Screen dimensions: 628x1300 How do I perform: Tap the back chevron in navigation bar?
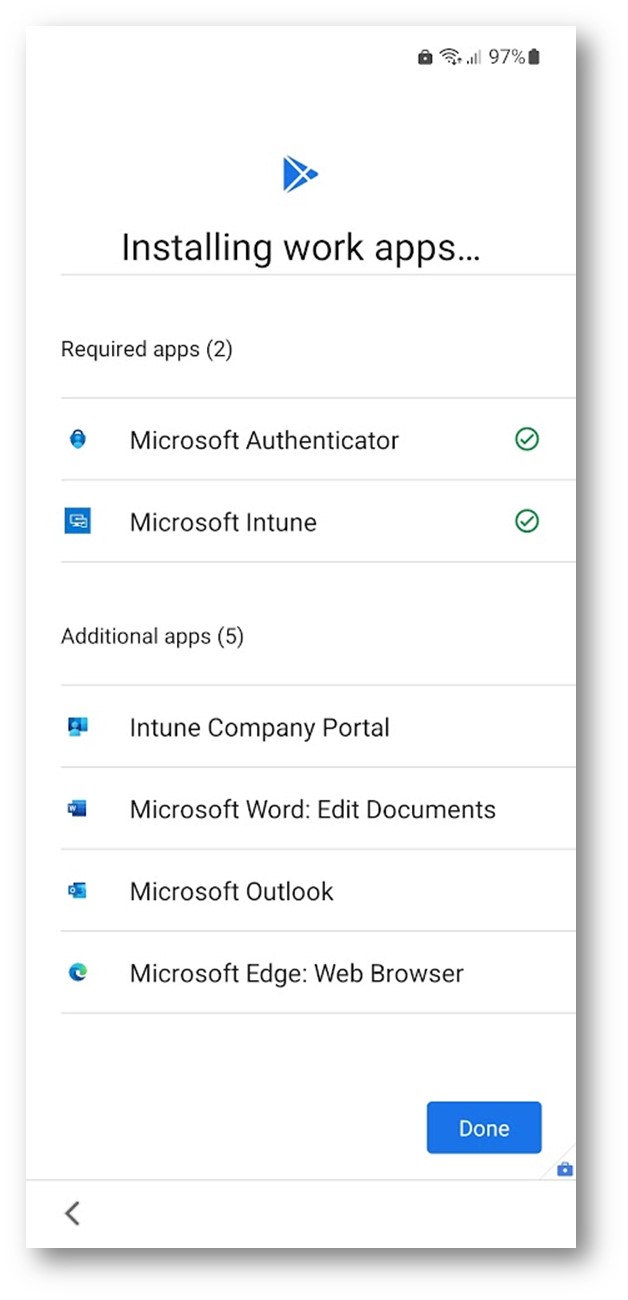point(72,1213)
